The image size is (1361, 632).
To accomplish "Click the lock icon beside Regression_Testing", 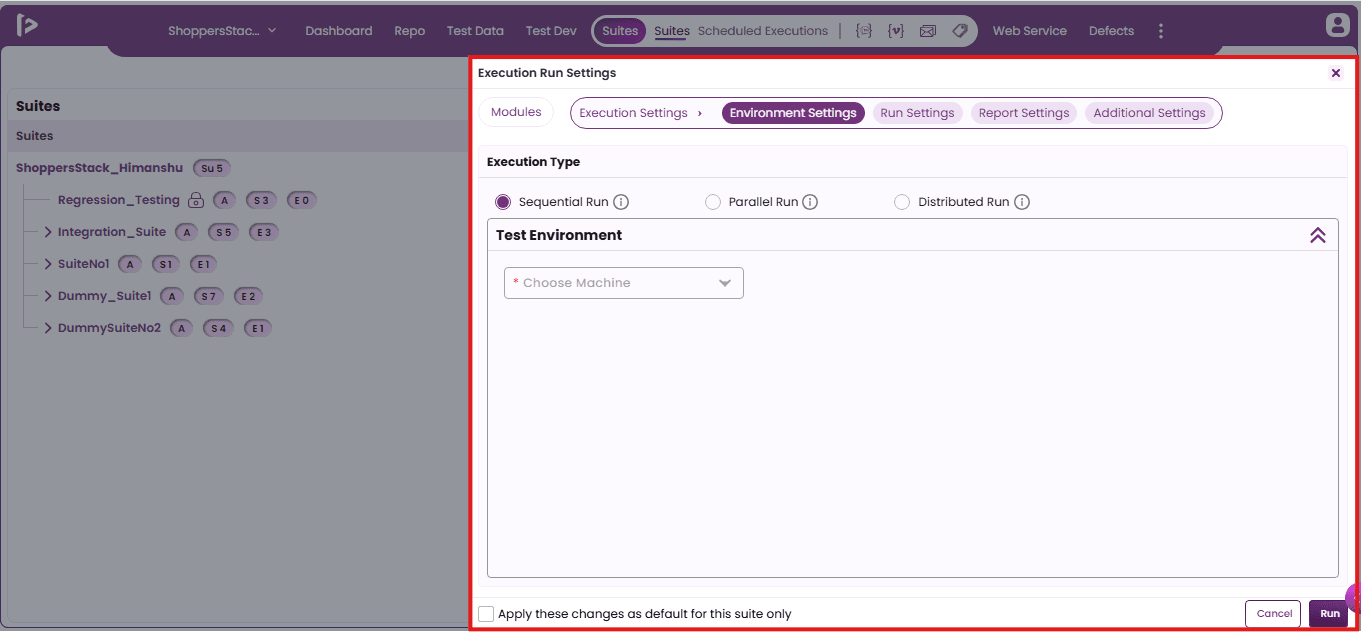I will coord(196,200).
